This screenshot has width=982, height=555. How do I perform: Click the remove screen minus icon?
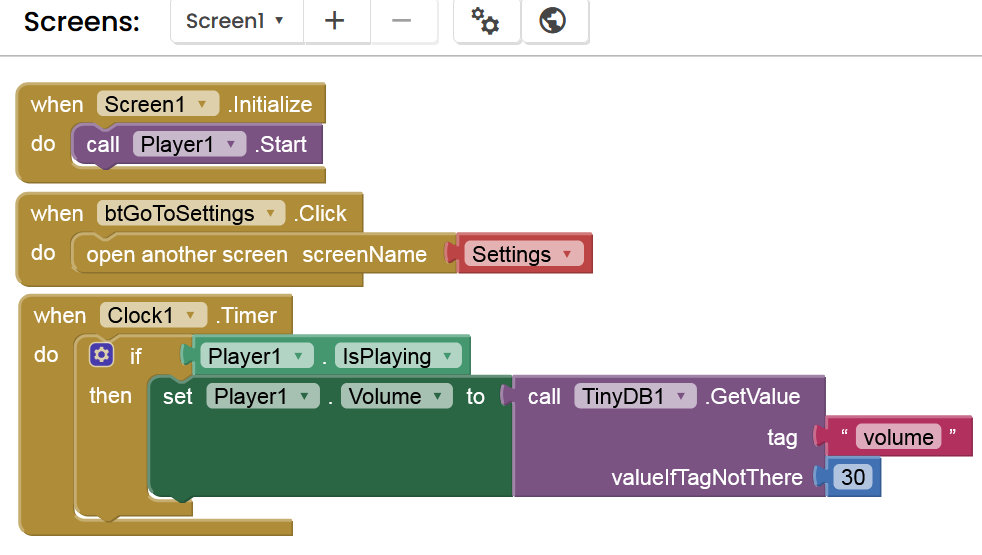(x=402, y=21)
